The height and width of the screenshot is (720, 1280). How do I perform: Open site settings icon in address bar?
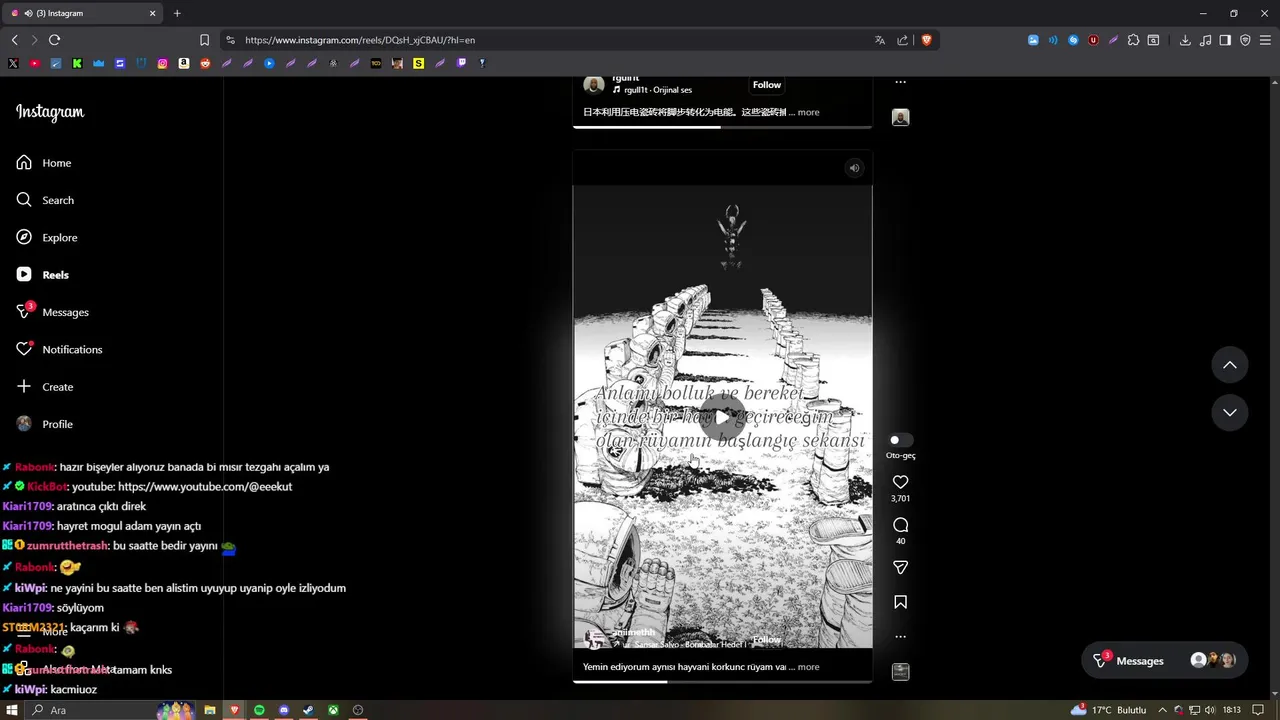pos(230,40)
